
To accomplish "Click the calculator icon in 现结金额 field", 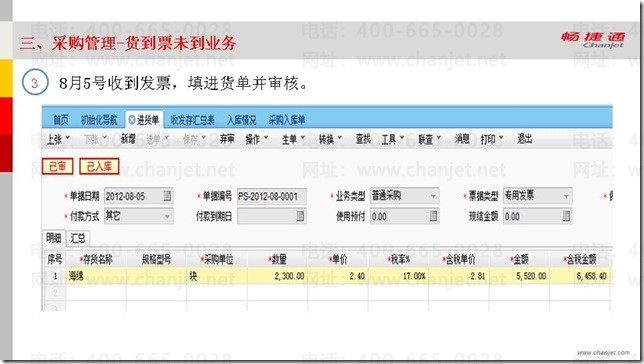I will tap(566, 216).
